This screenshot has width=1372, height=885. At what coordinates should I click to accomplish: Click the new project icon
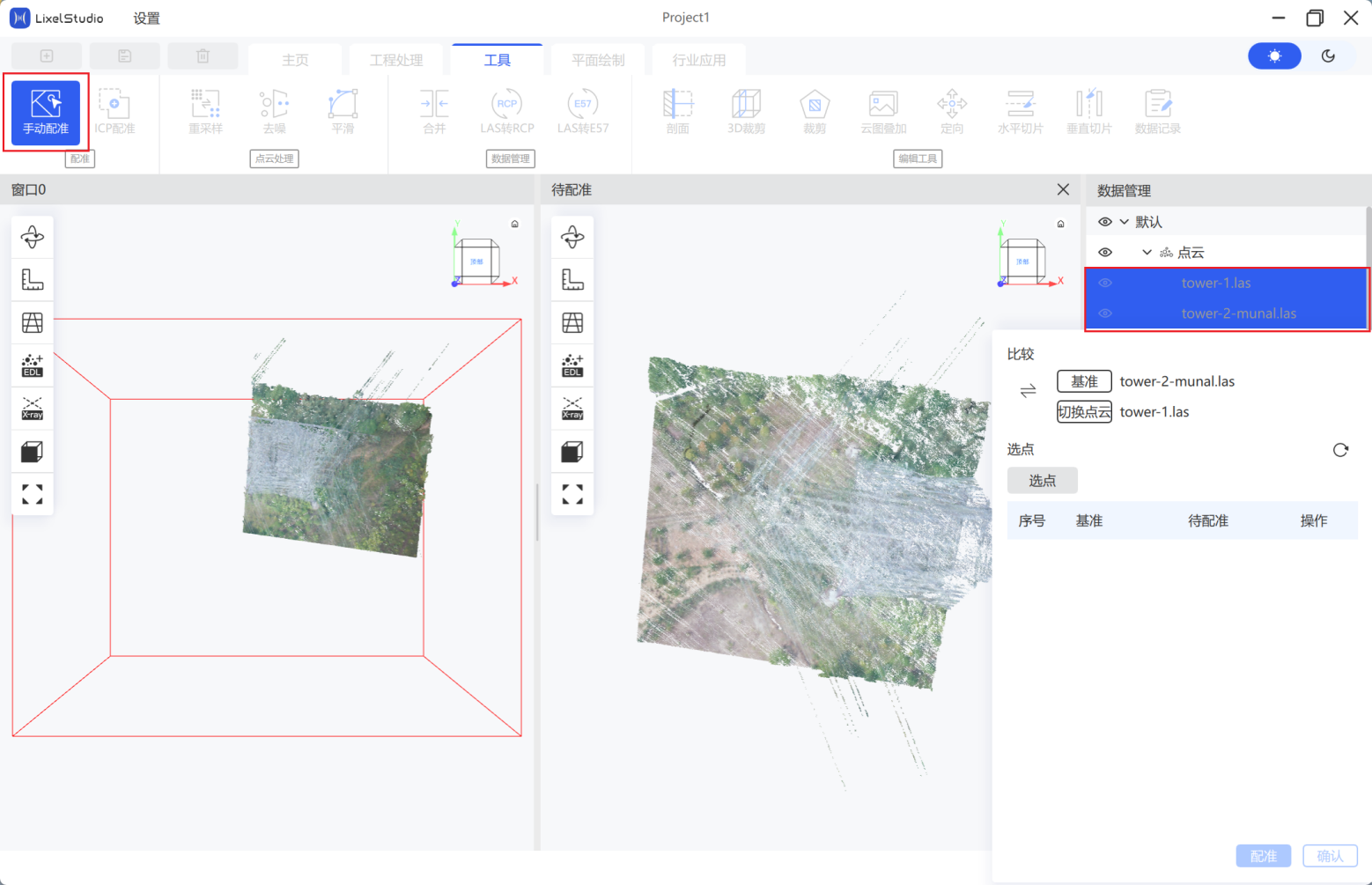47,56
